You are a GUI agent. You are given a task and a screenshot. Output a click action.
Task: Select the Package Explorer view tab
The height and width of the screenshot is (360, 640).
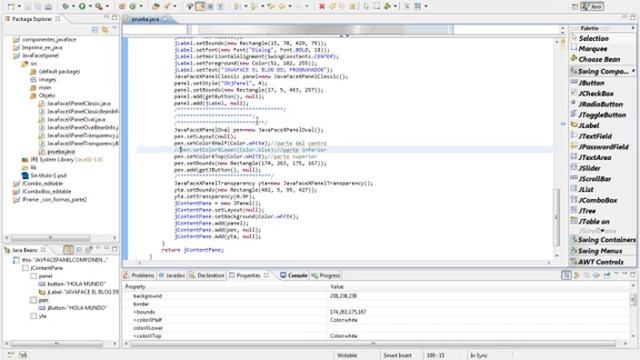tap(32, 19)
